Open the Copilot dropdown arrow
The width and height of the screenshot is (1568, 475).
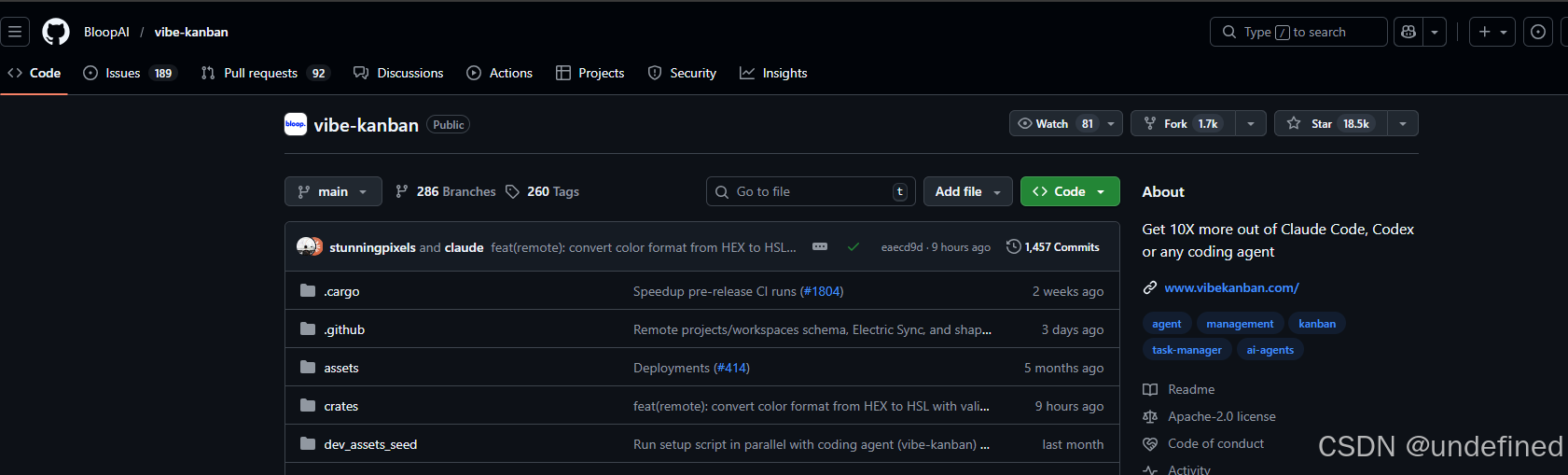point(1435,32)
